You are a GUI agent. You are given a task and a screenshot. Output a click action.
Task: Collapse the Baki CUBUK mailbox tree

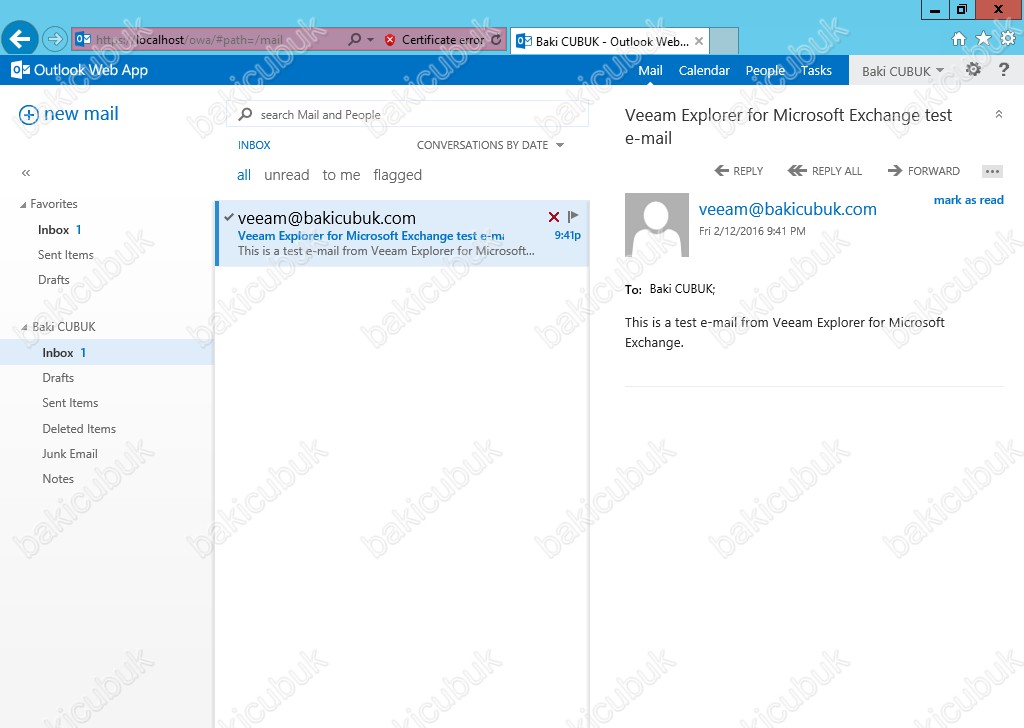(24, 328)
